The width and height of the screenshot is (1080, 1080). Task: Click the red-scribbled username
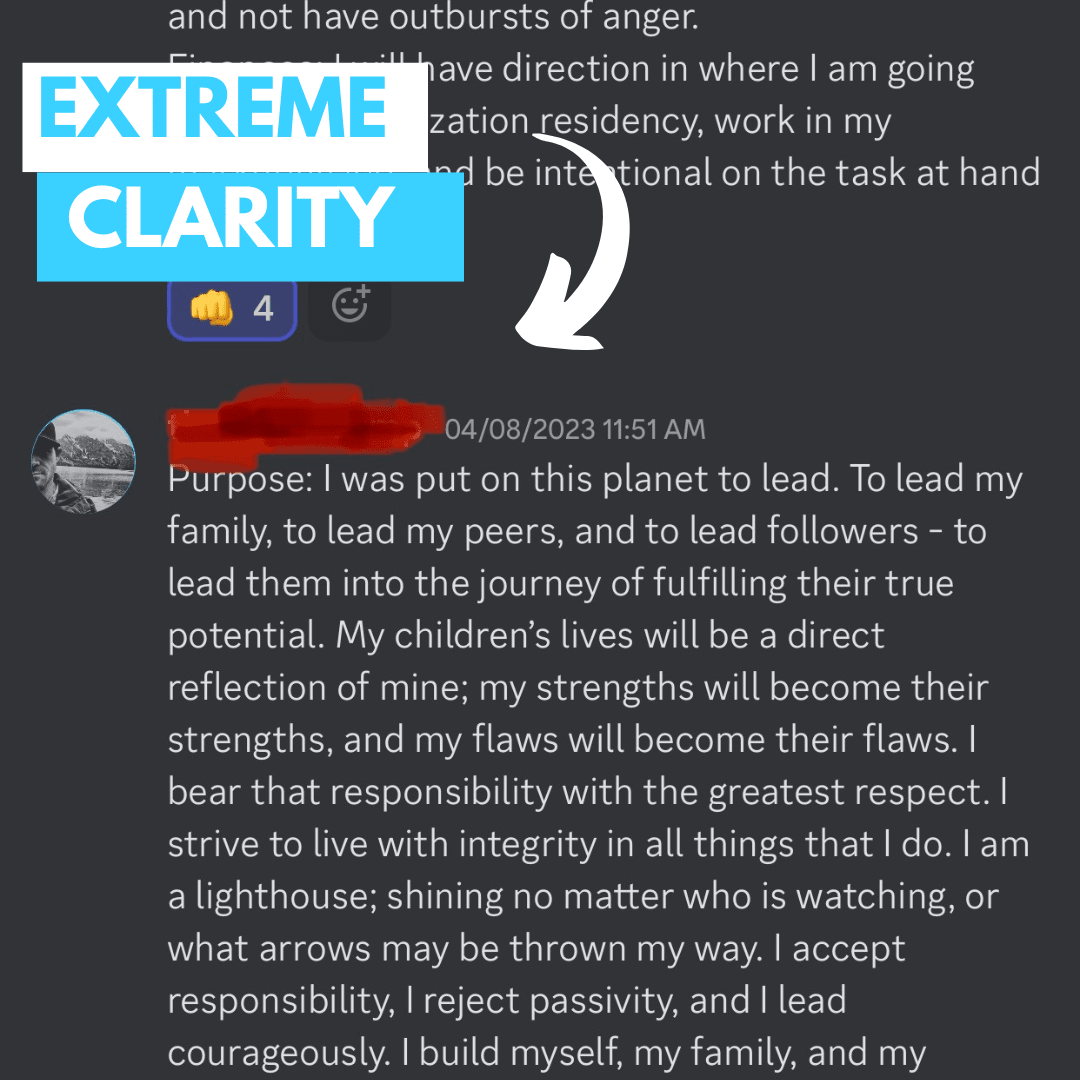[x=307, y=424]
